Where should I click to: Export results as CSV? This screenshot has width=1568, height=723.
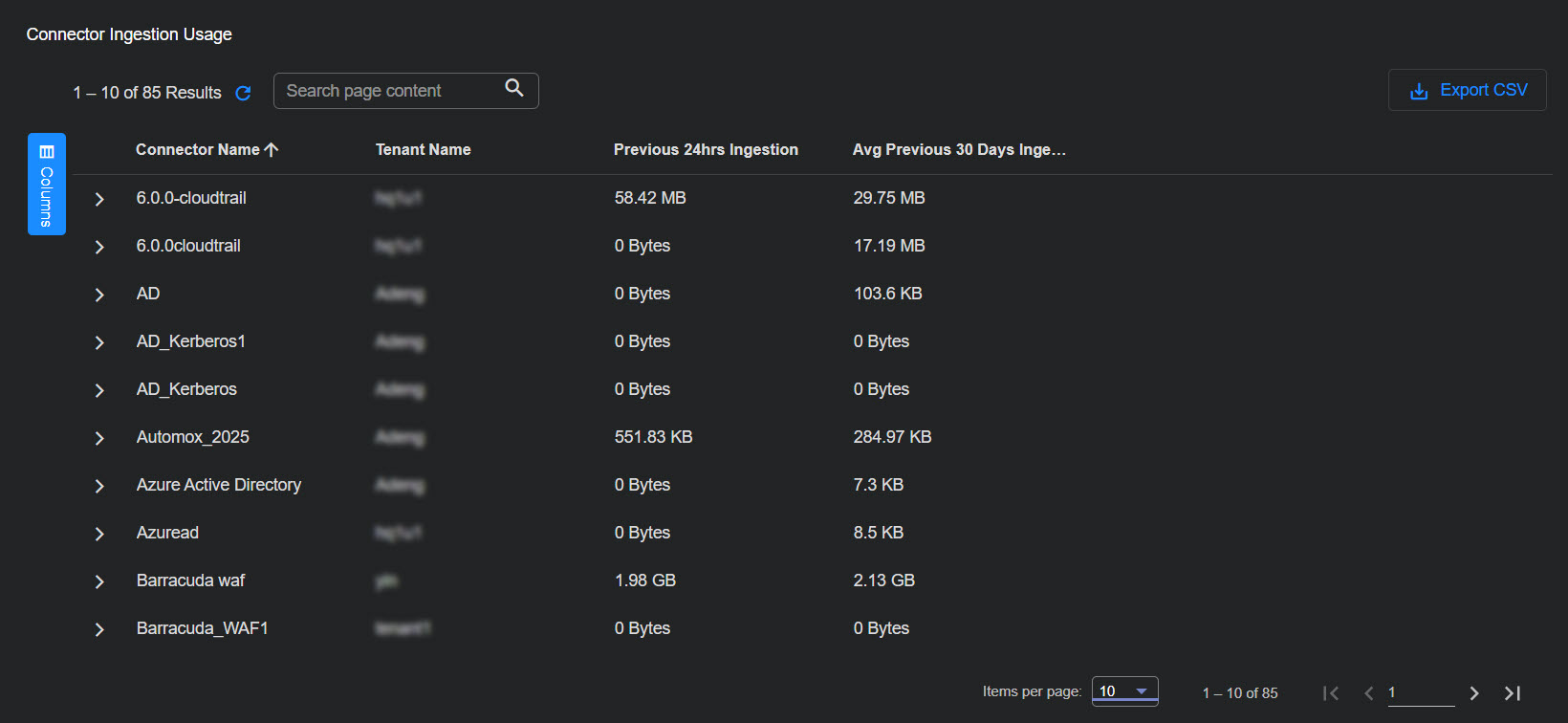tap(1467, 90)
